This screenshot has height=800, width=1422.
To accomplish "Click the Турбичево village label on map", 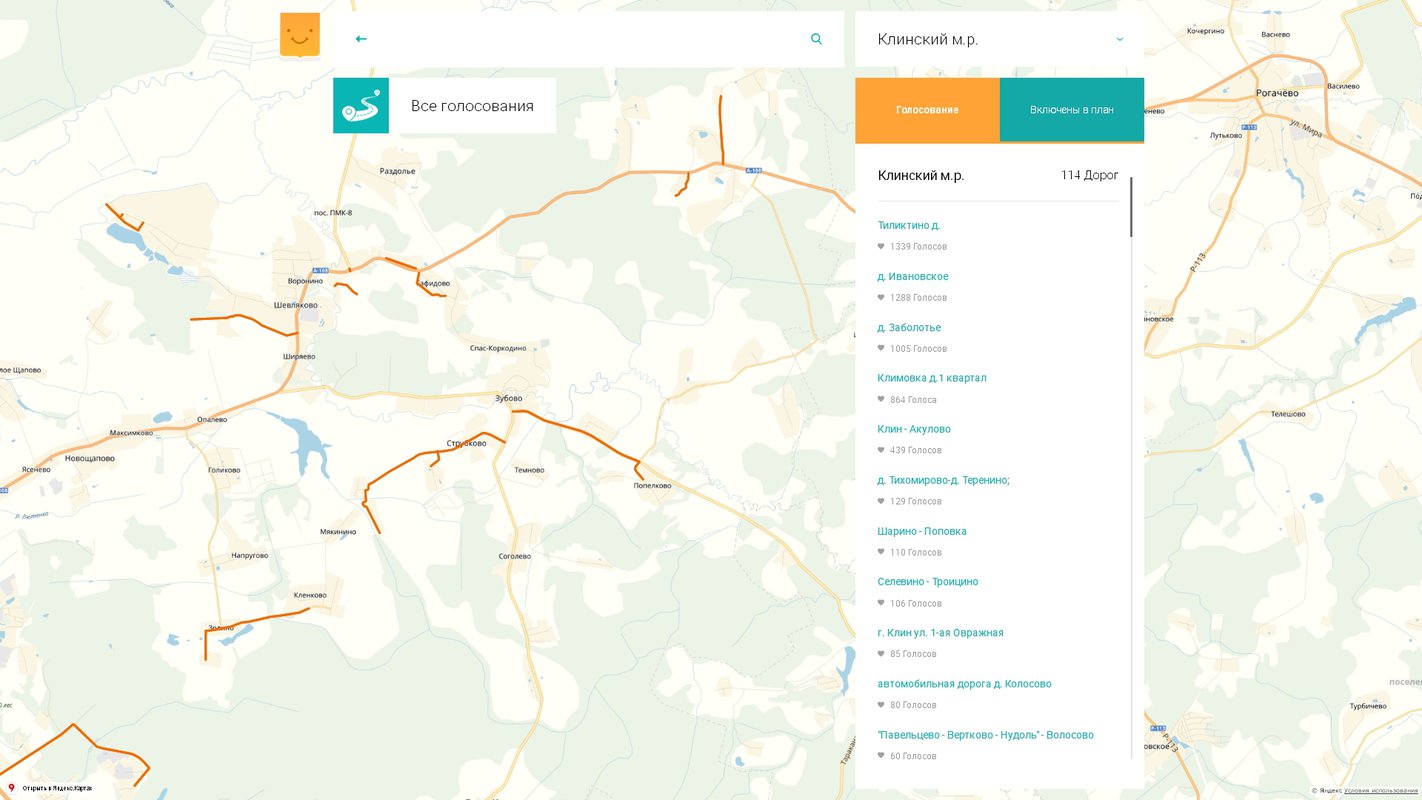I will (1367, 706).
